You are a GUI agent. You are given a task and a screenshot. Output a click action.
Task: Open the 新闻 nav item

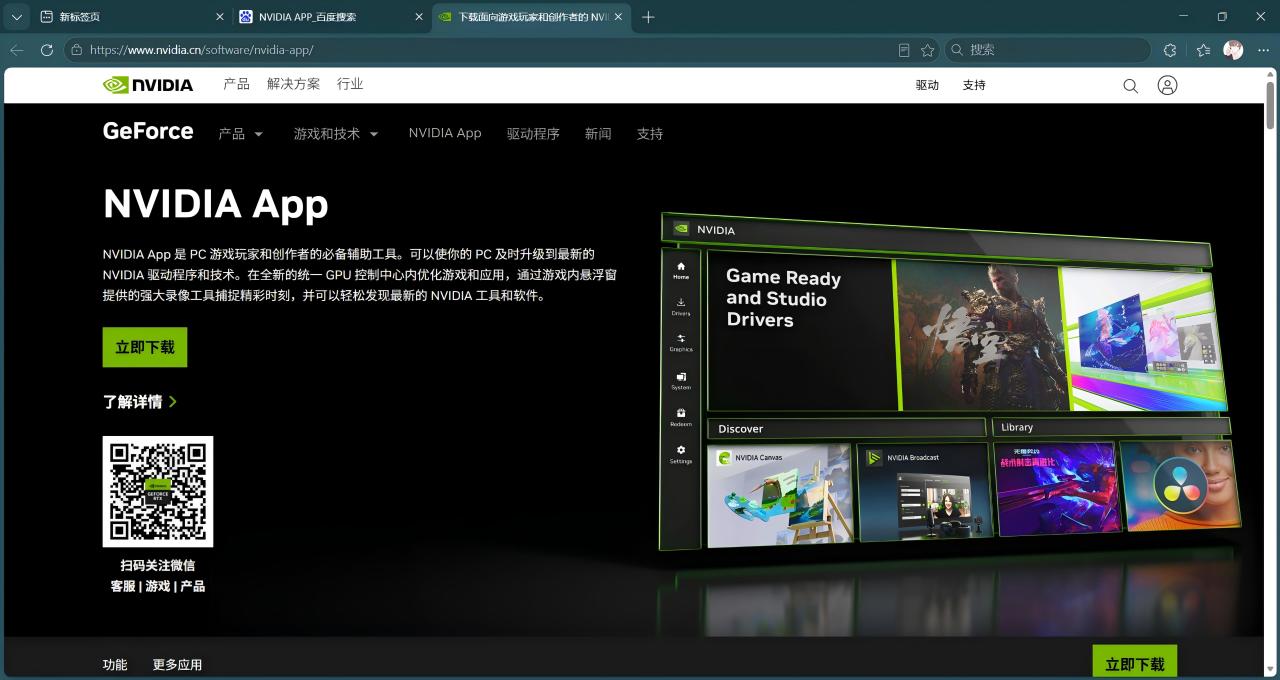(598, 134)
